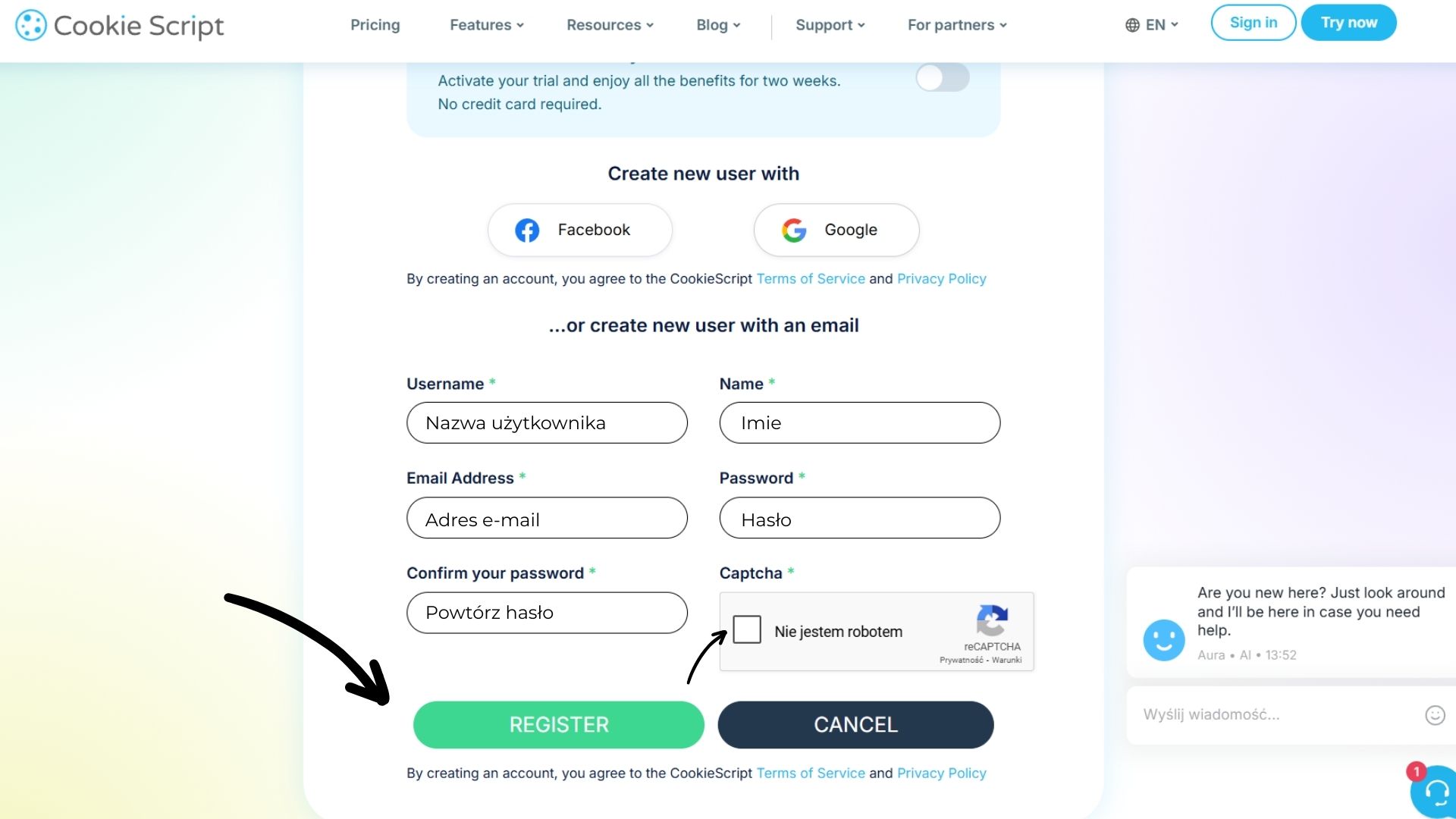Click the Username input field

point(547,422)
